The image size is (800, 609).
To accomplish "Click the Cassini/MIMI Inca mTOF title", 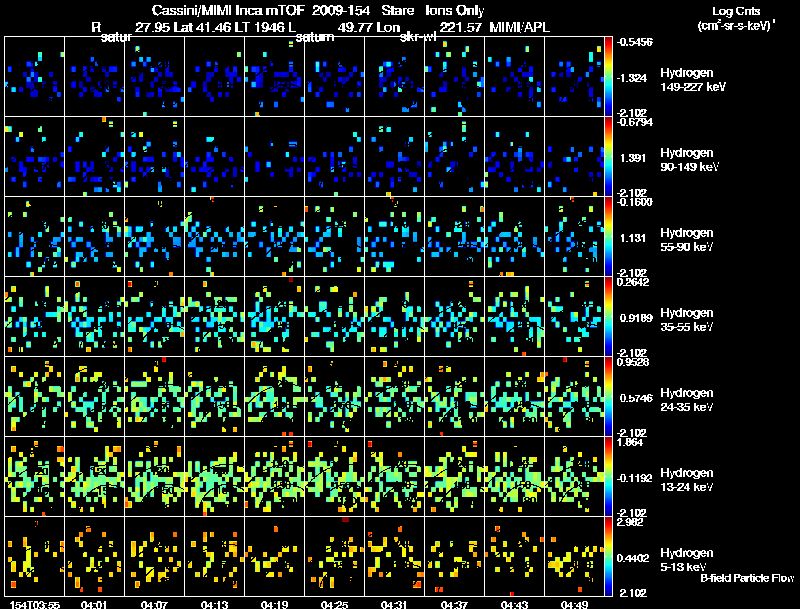I will (x=228, y=10).
